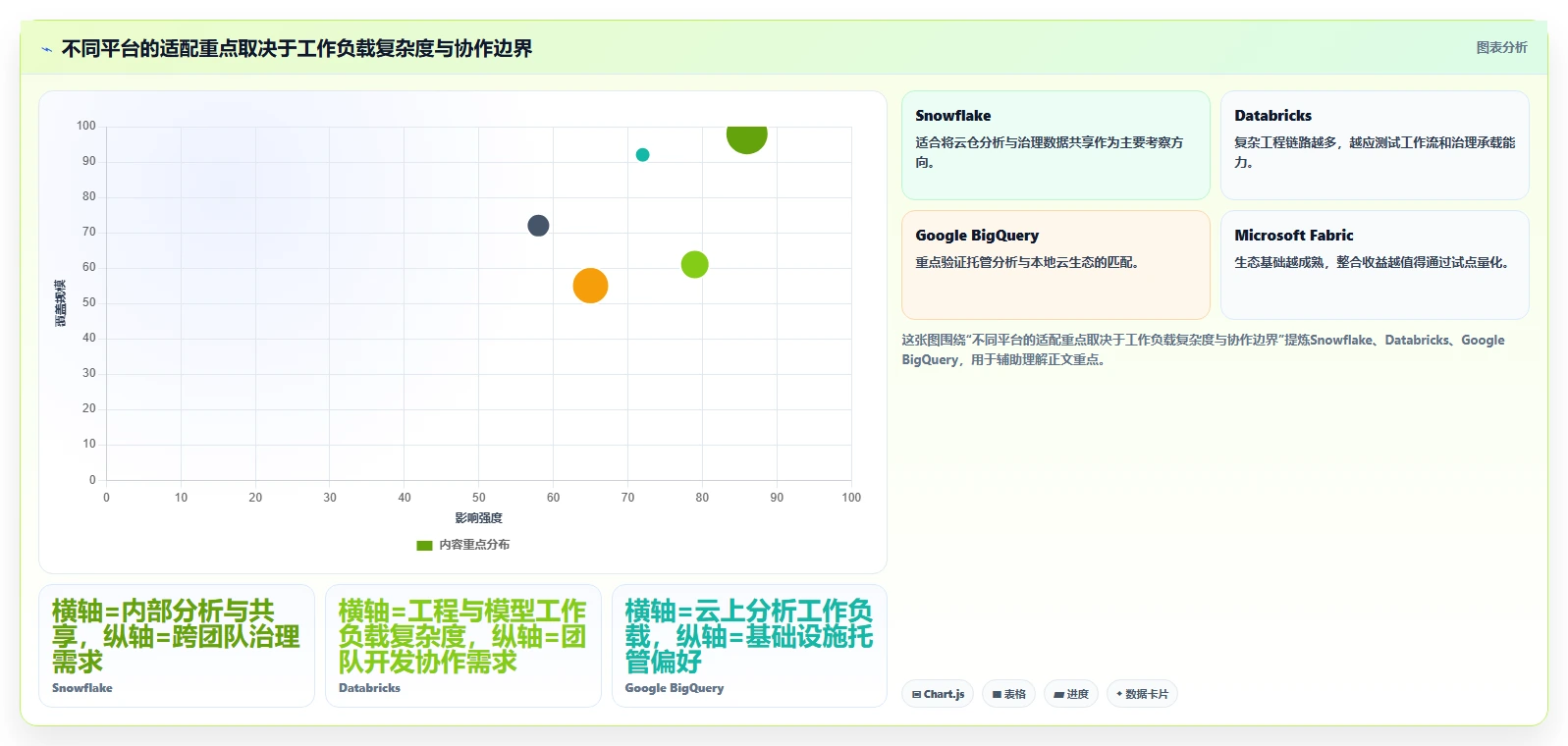Click the 表格 tag

(x=1008, y=694)
